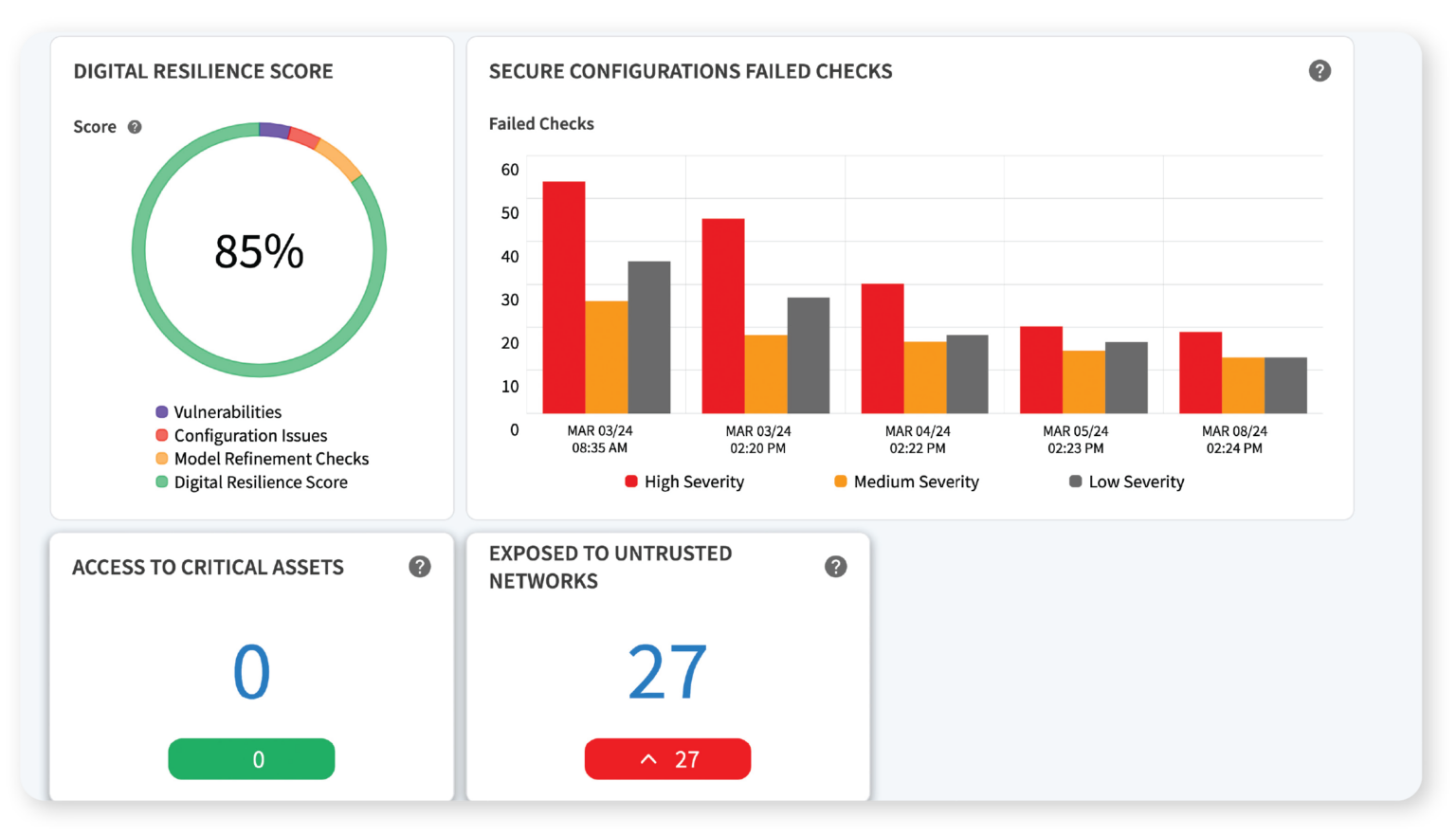
Task: Click the green ring of the score gauge
Action: coord(259,370)
